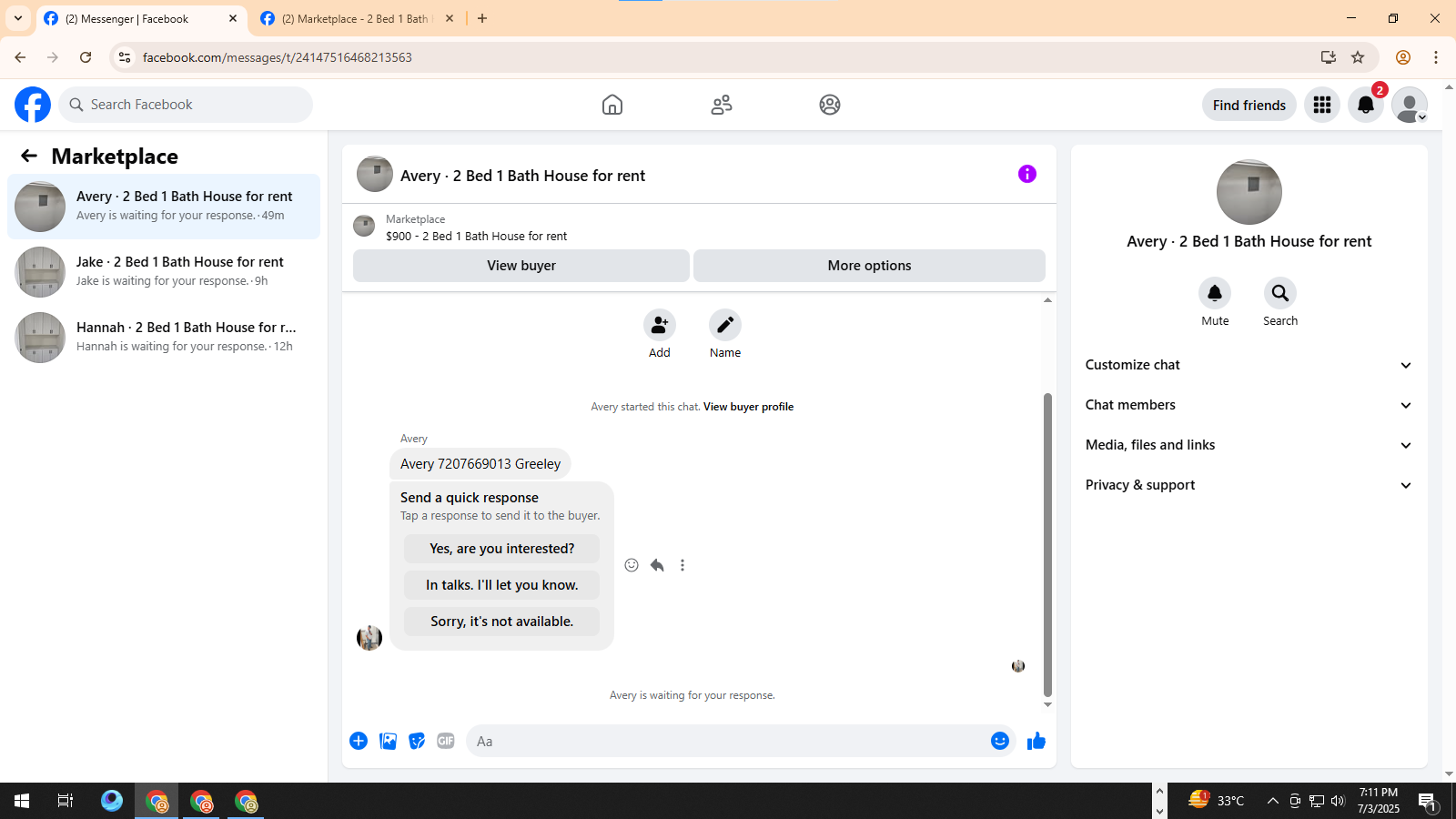The height and width of the screenshot is (819, 1456).
Task: Open the tab search dropdown arrow
Action: tap(18, 18)
